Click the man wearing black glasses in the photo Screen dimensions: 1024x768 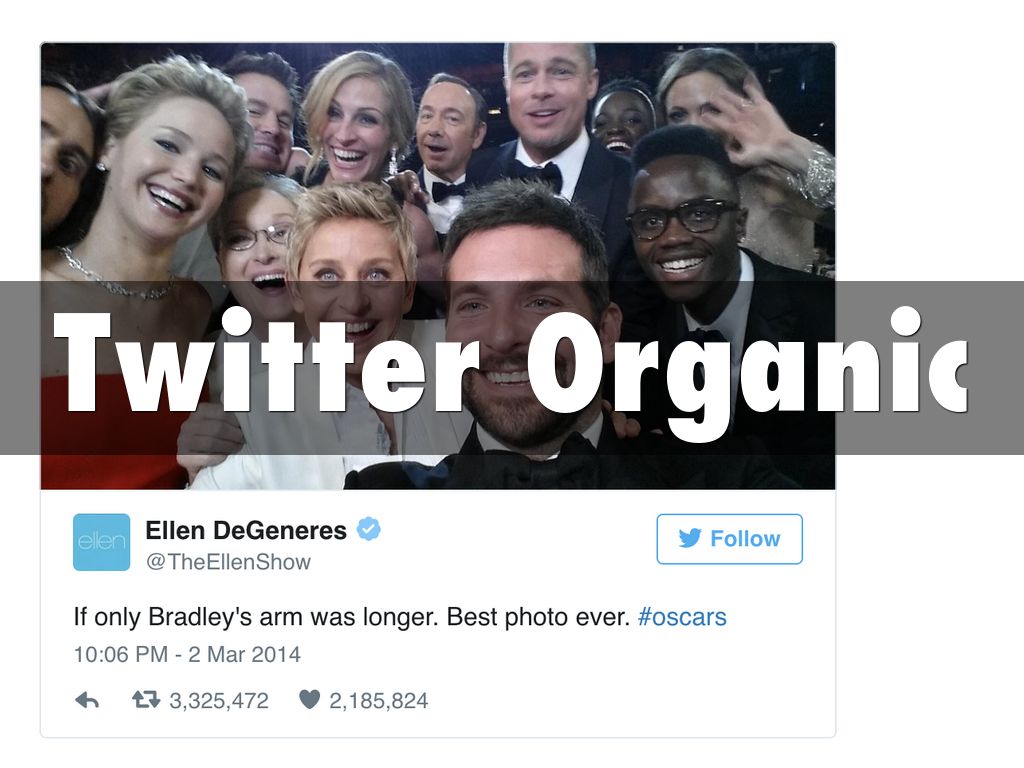coord(684,222)
